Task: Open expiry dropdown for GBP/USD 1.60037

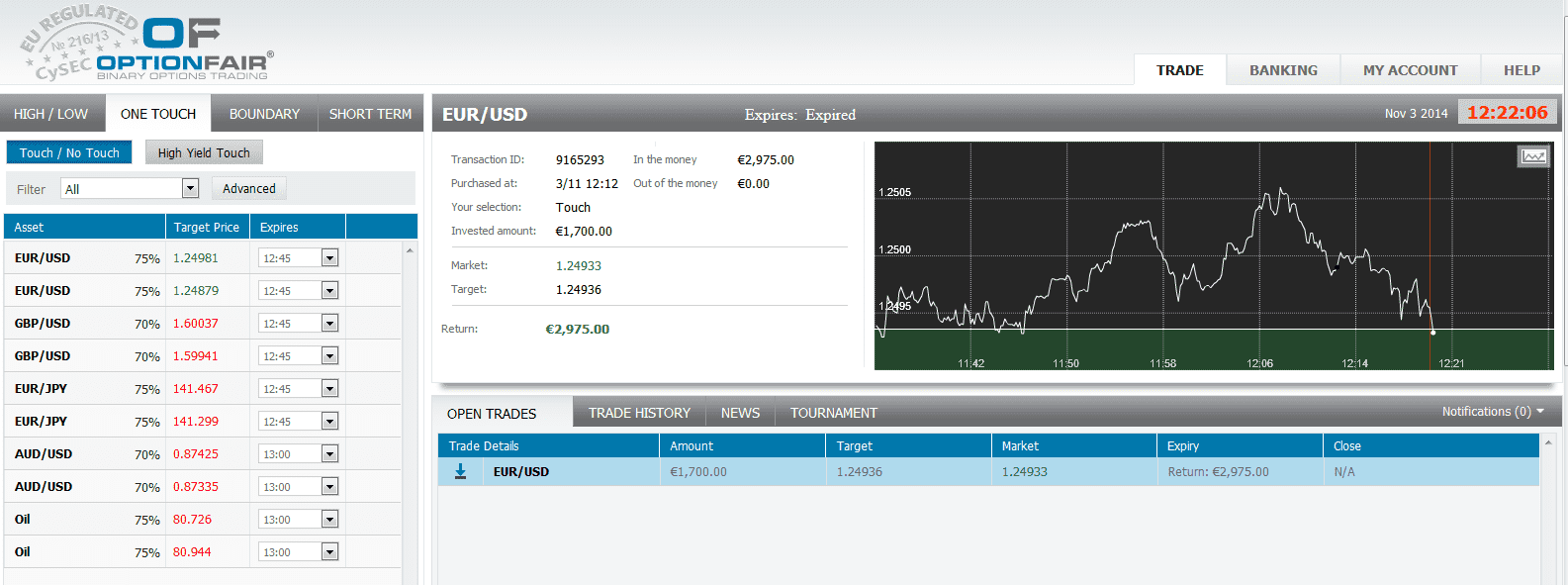Action: pyautogui.click(x=329, y=324)
